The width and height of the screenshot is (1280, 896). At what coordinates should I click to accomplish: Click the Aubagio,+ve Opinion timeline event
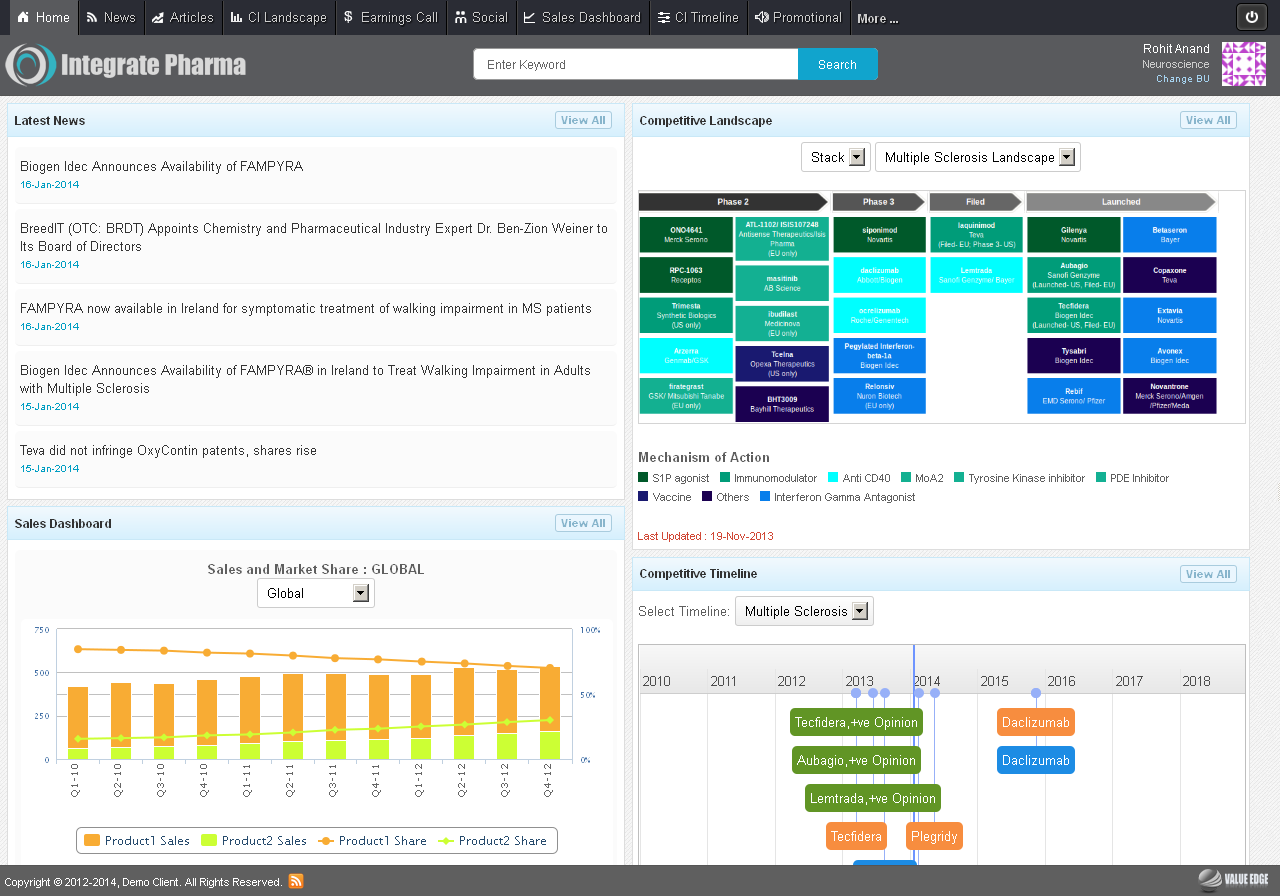click(857, 760)
